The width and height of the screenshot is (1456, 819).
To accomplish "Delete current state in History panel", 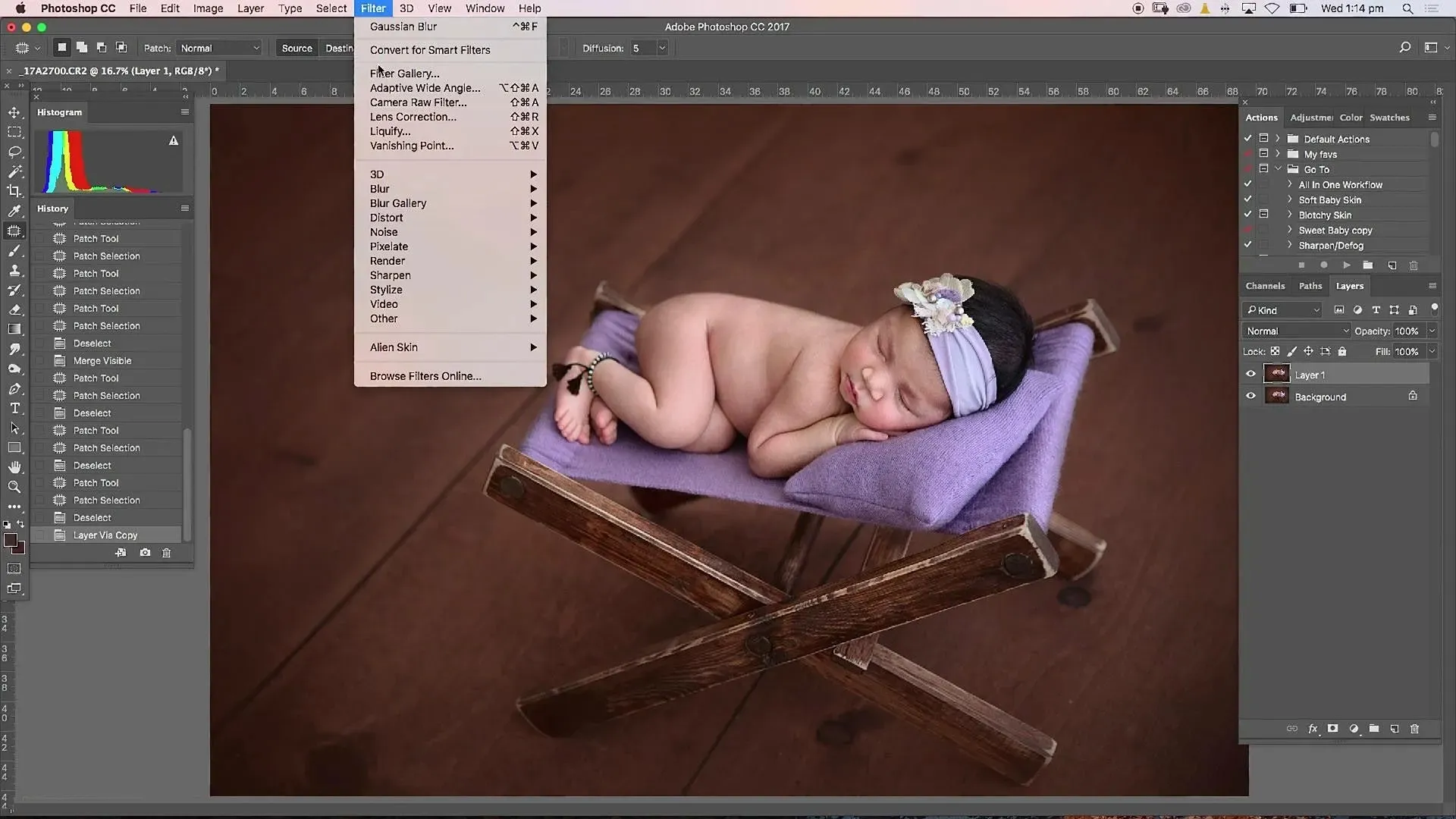I will (x=167, y=553).
